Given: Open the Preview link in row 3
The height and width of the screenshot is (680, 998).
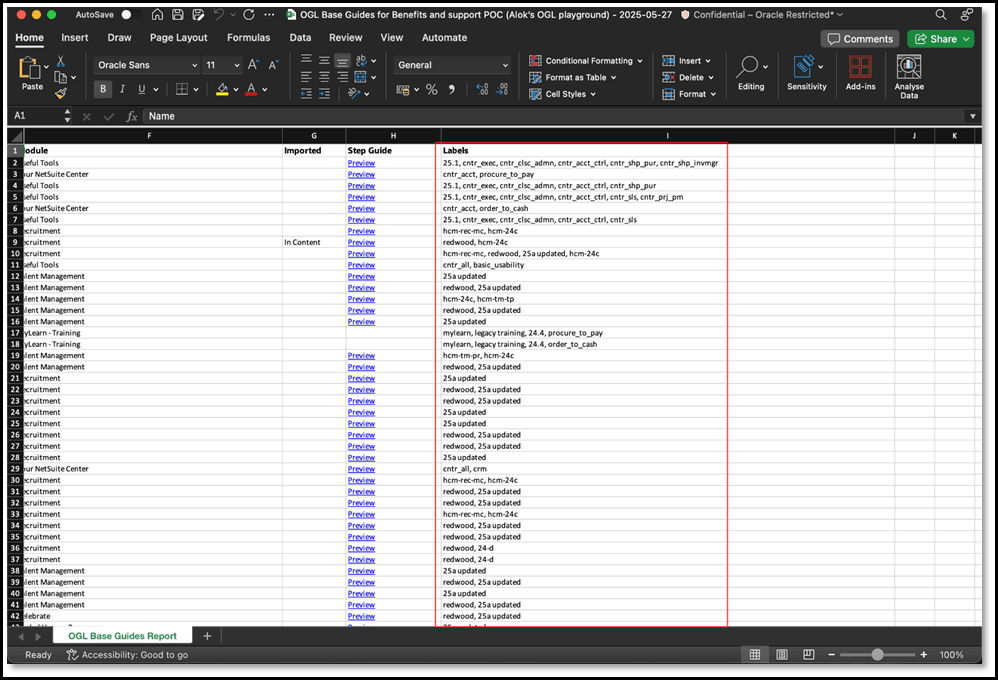Looking at the screenshot, I should click(361, 174).
